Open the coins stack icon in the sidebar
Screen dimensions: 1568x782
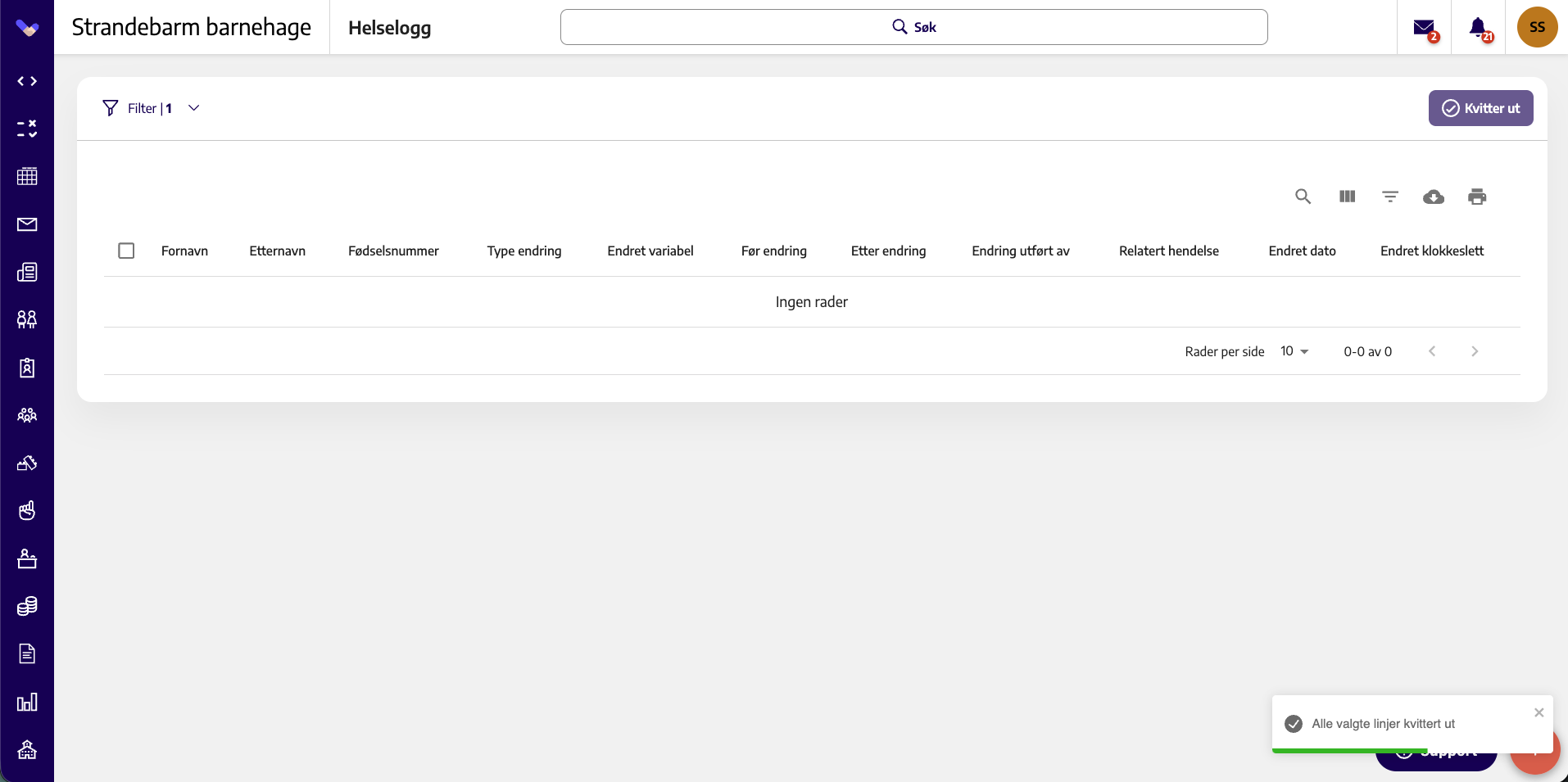(27, 606)
